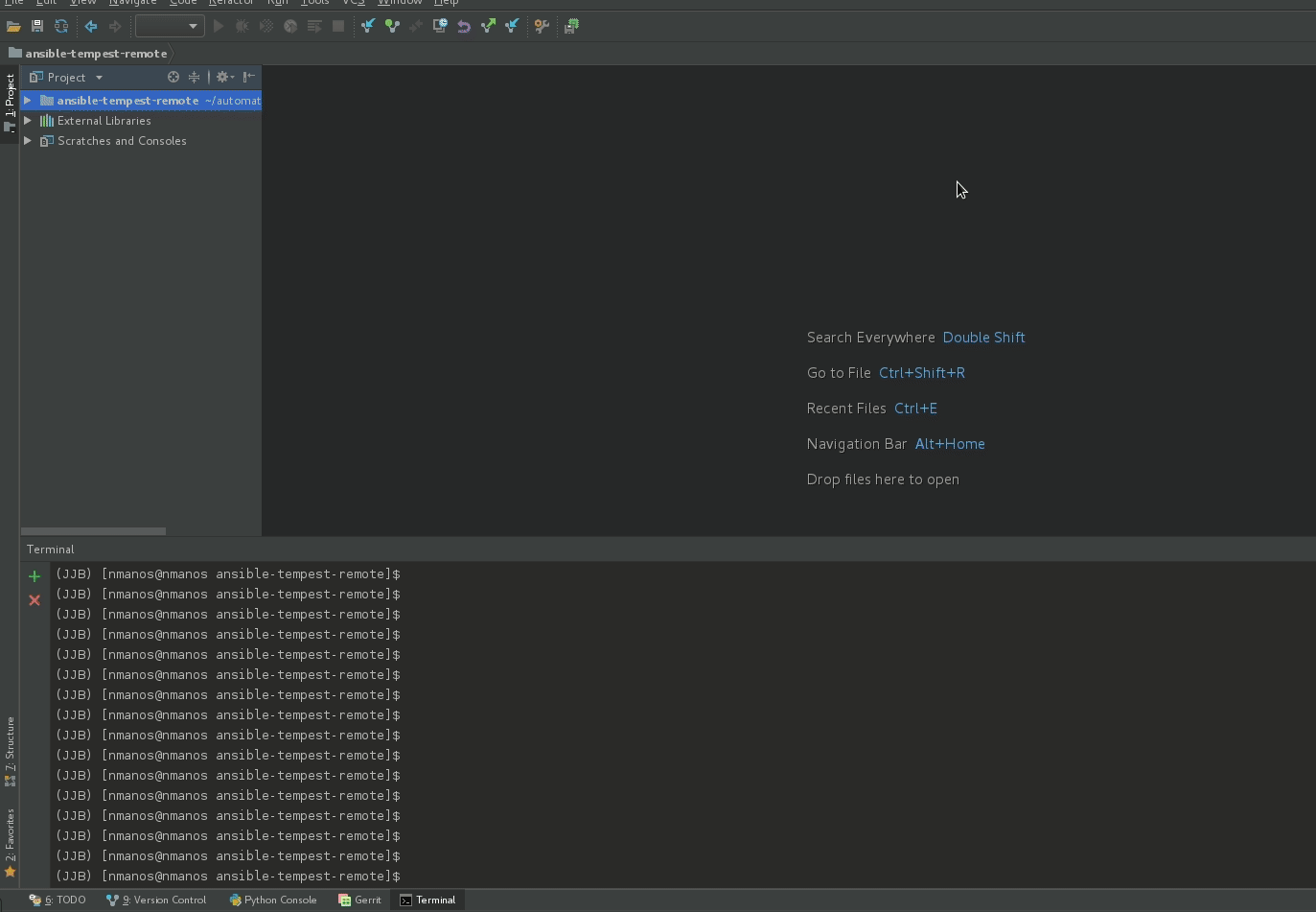Click the Alt+Home shortcut text
1316x912 pixels.
pyautogui.click(x=950, y=444)
